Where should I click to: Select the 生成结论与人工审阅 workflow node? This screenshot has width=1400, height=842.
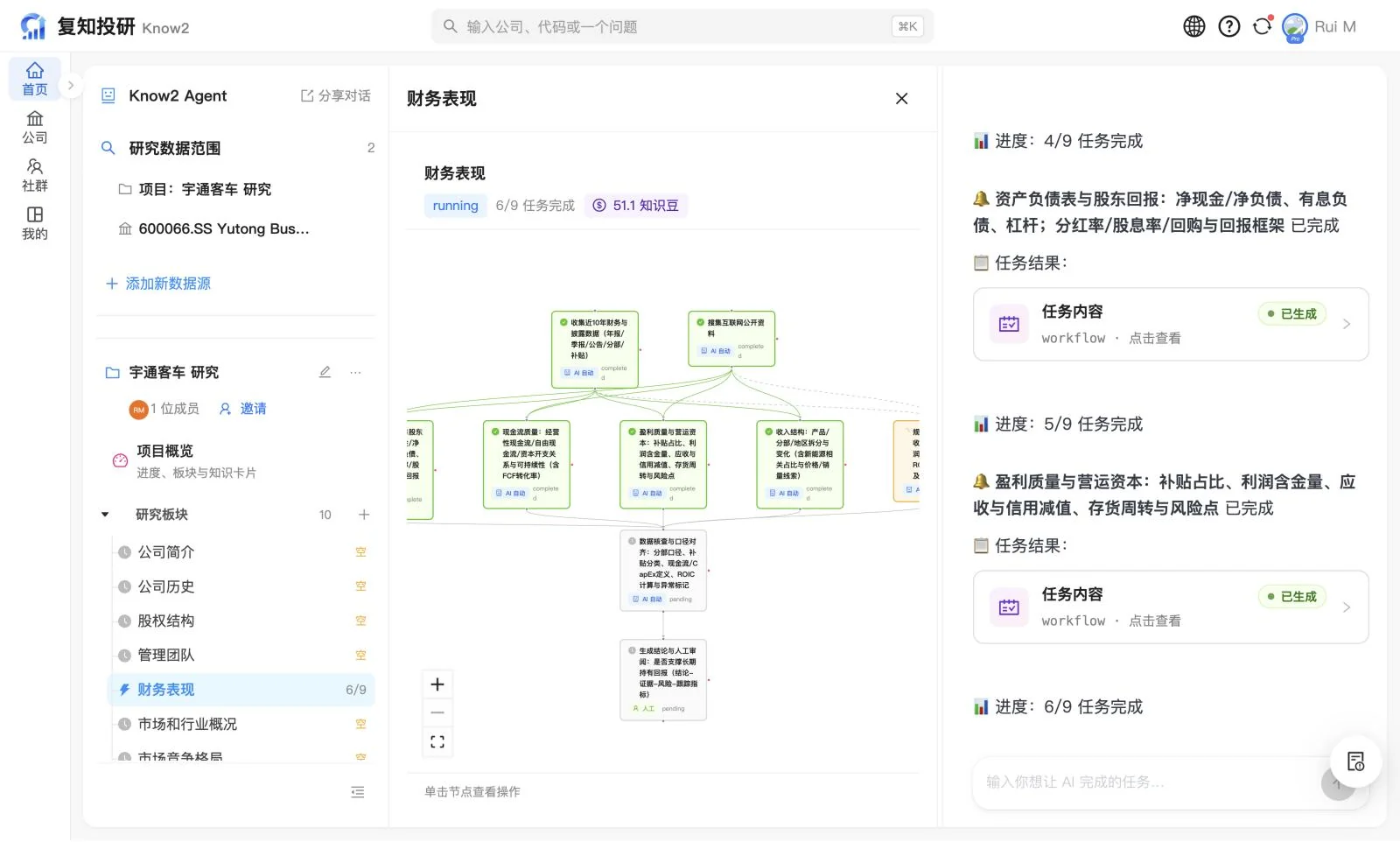click(x=663, y=680)
